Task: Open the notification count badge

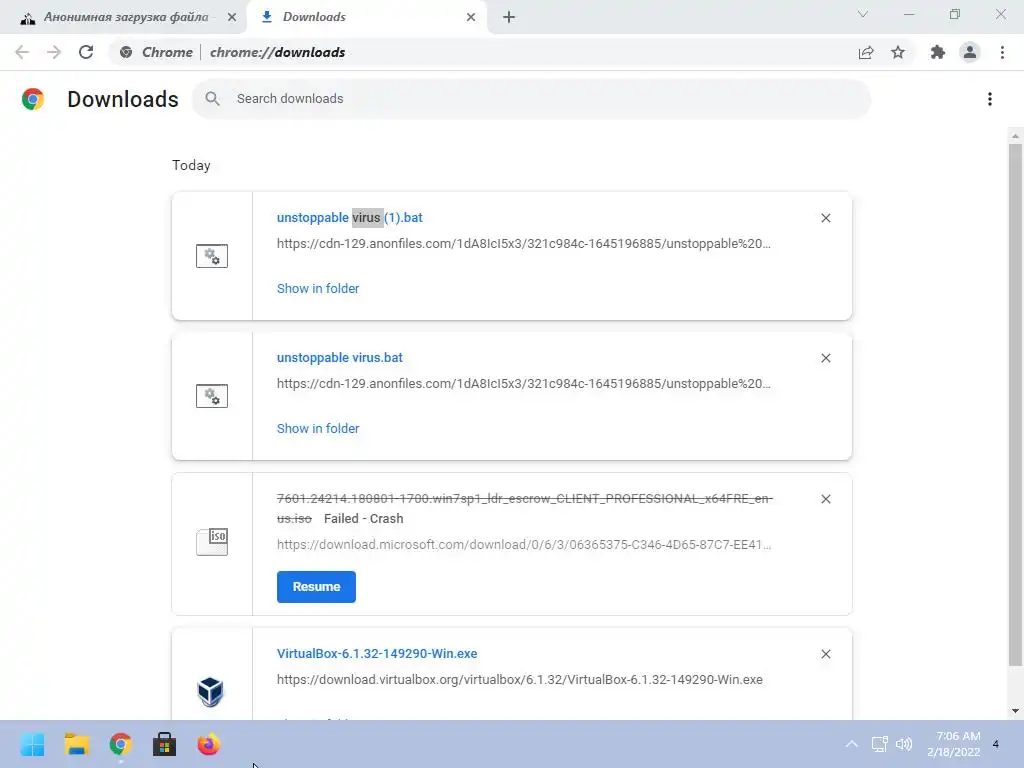Action: point(995,744)
